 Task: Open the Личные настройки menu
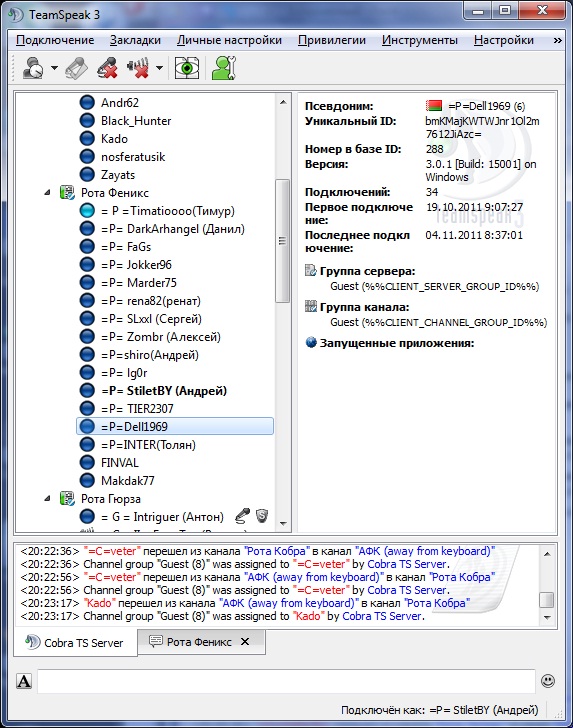coord(229,40)
